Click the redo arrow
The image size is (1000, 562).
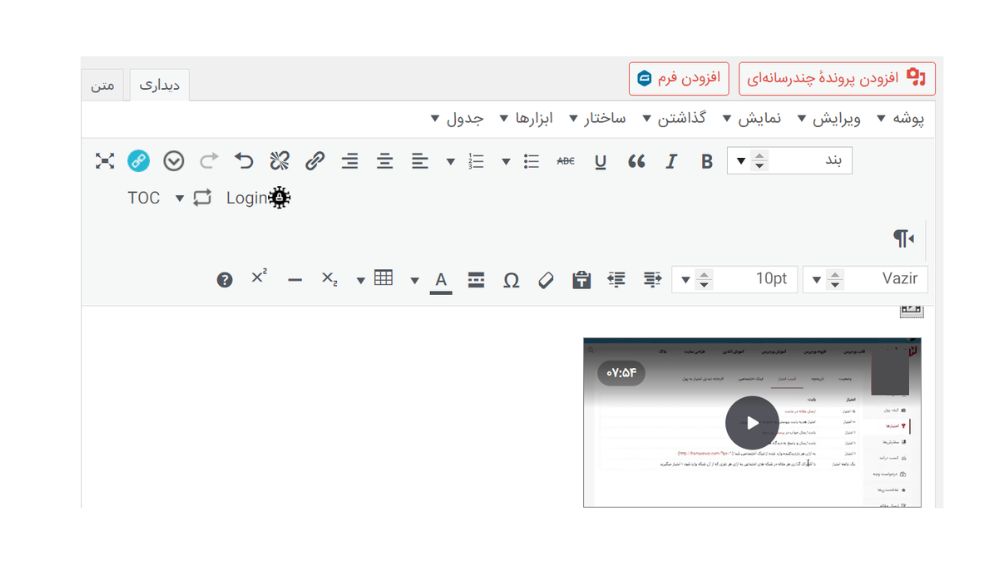tap(209, 161)
